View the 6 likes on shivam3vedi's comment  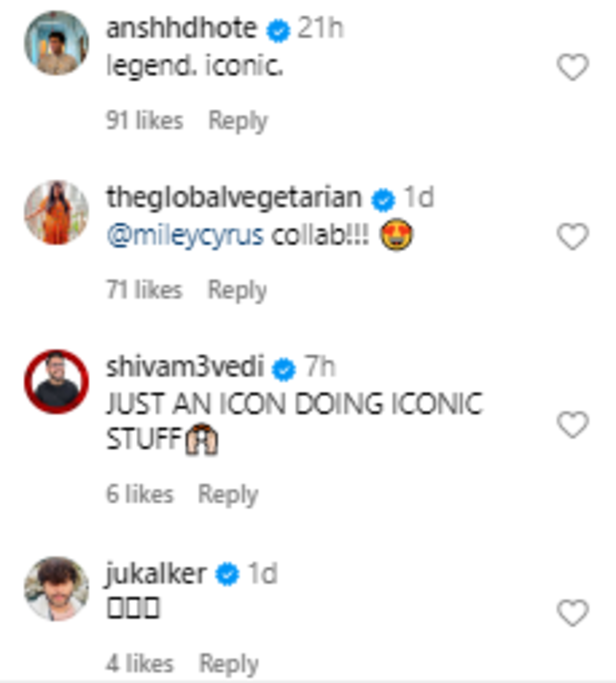pos(140,494)
